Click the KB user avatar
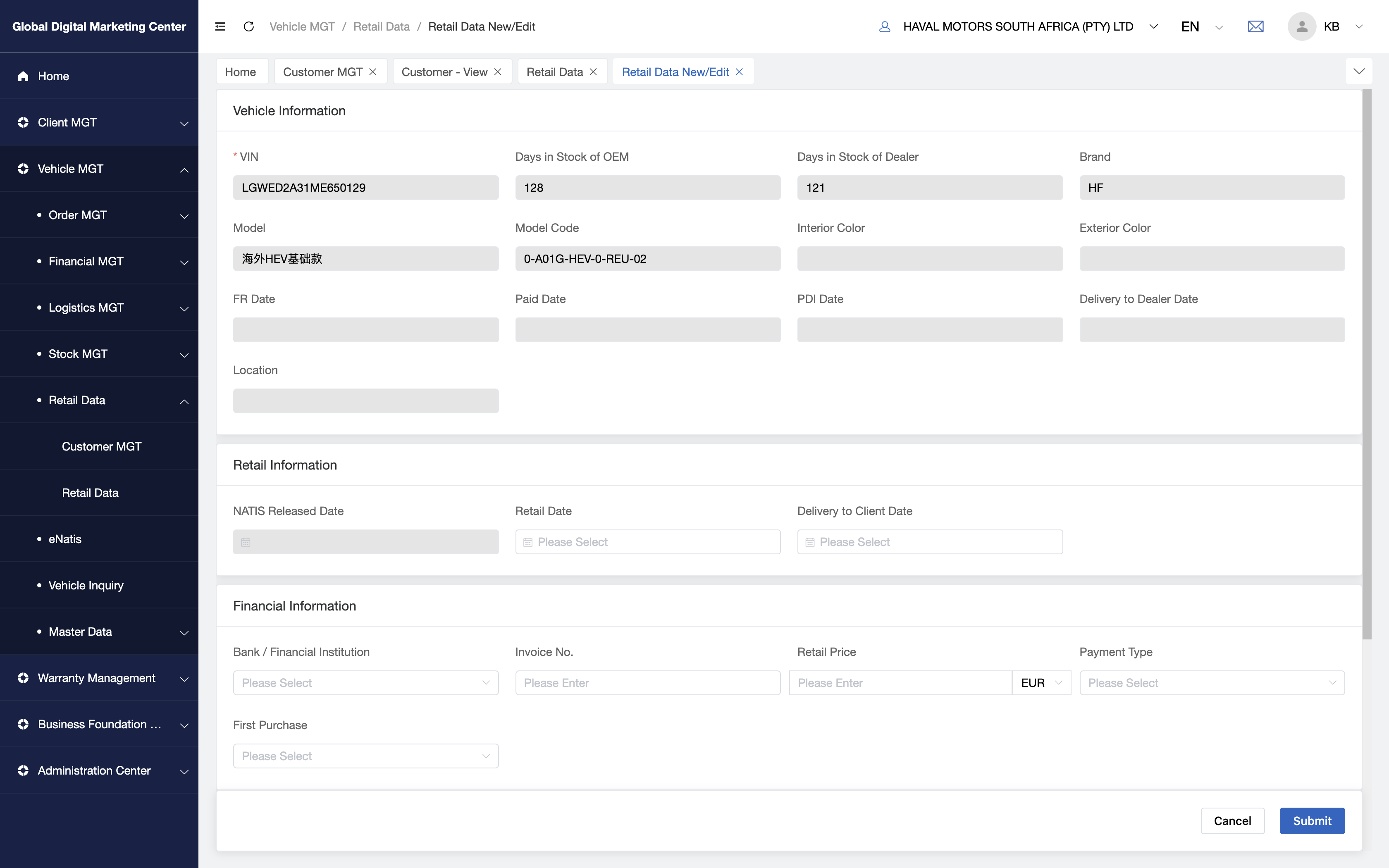The width and height of the screenshot is (1389, 868). click(x=1301, y=26)
